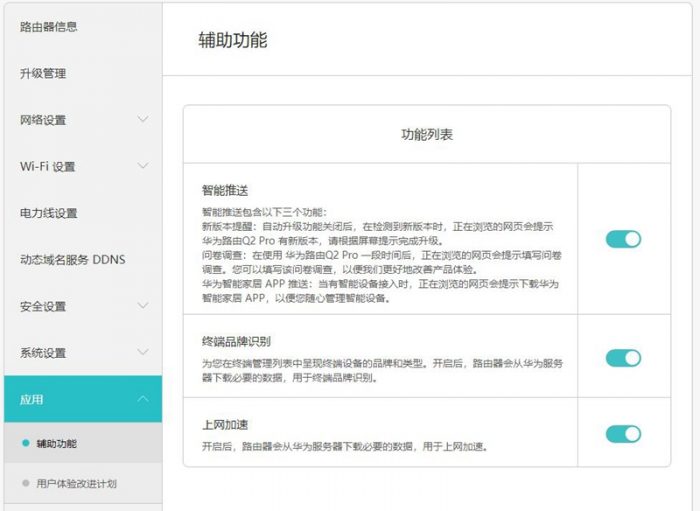
Task: Expand the Wi-Fi 设置 chevron arrow
Action: click(x=143, y=166)
